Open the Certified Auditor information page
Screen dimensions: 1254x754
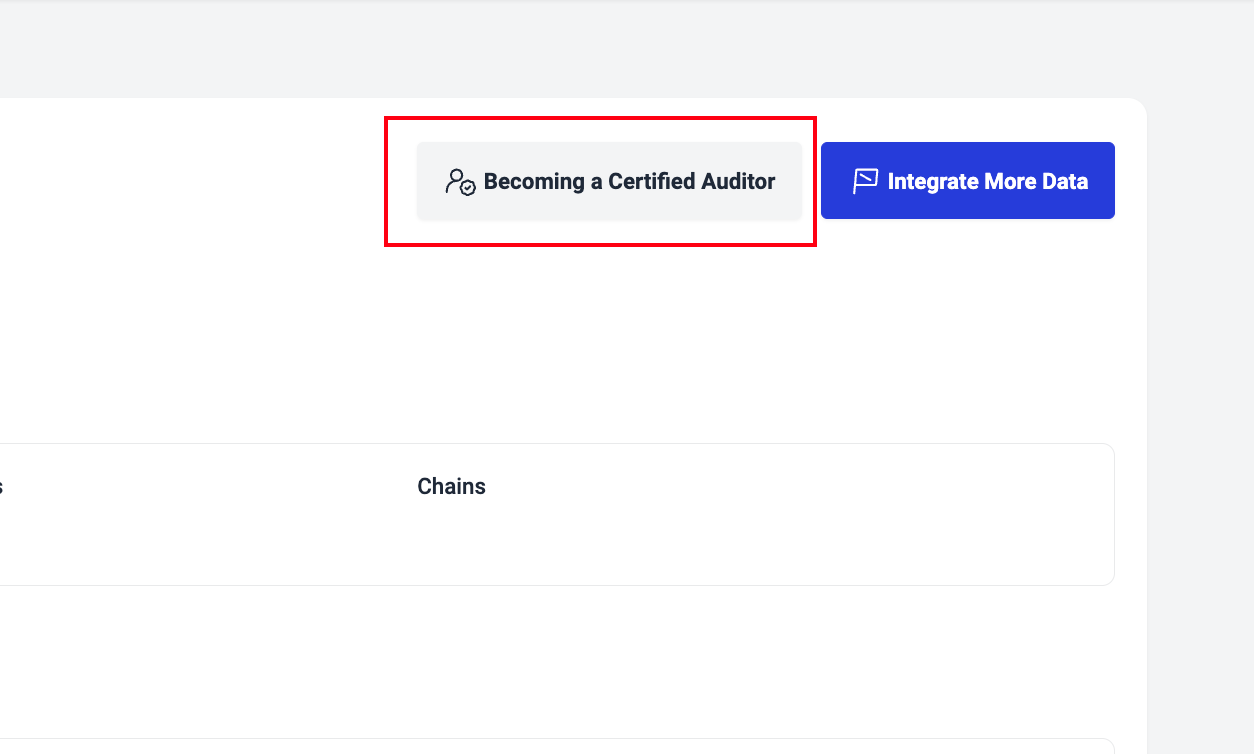click(608, 181)
